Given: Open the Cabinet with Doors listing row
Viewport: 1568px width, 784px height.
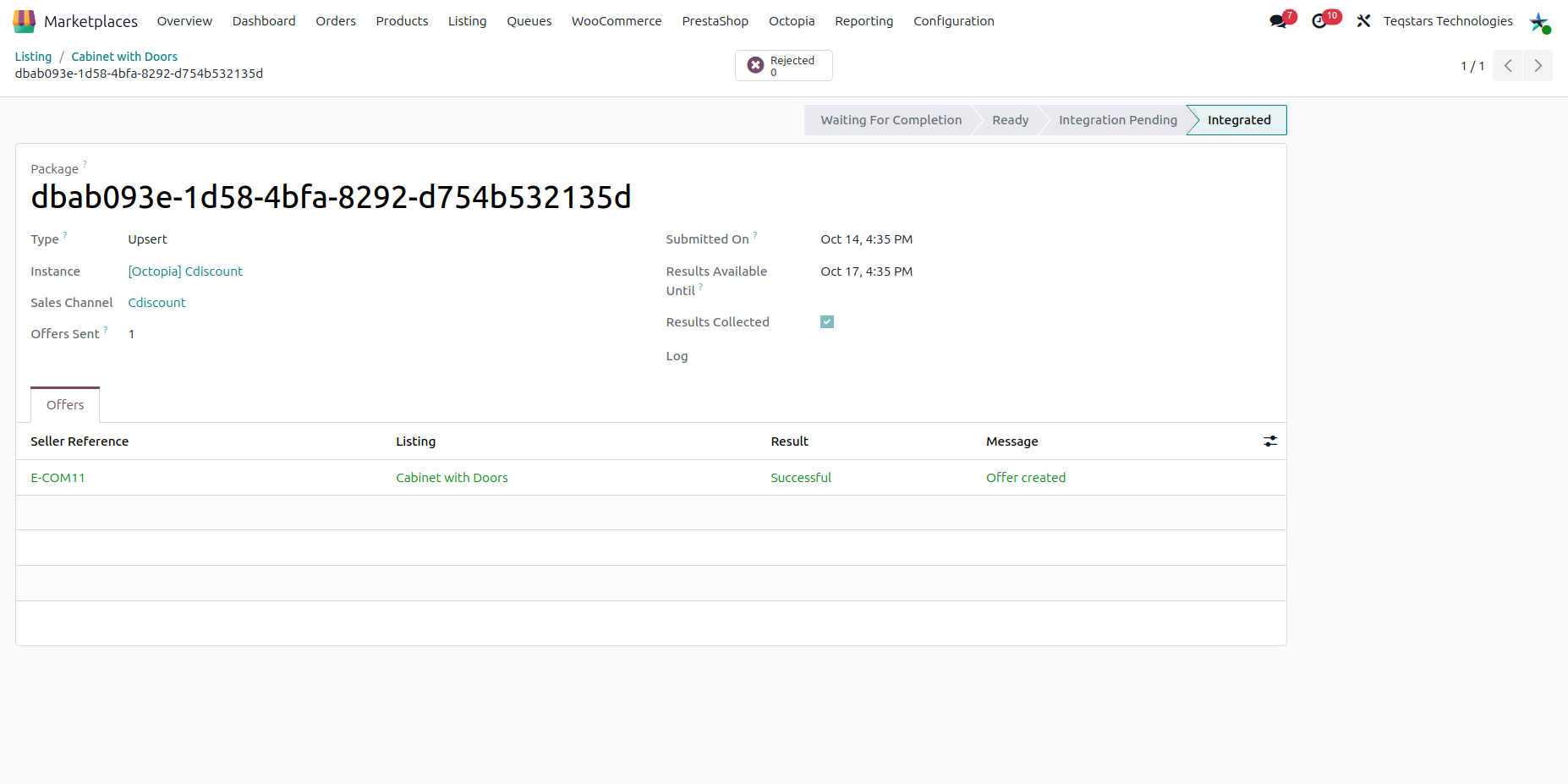Looking at the screenshot, I should pyautogui.click(x=452, y=478).
